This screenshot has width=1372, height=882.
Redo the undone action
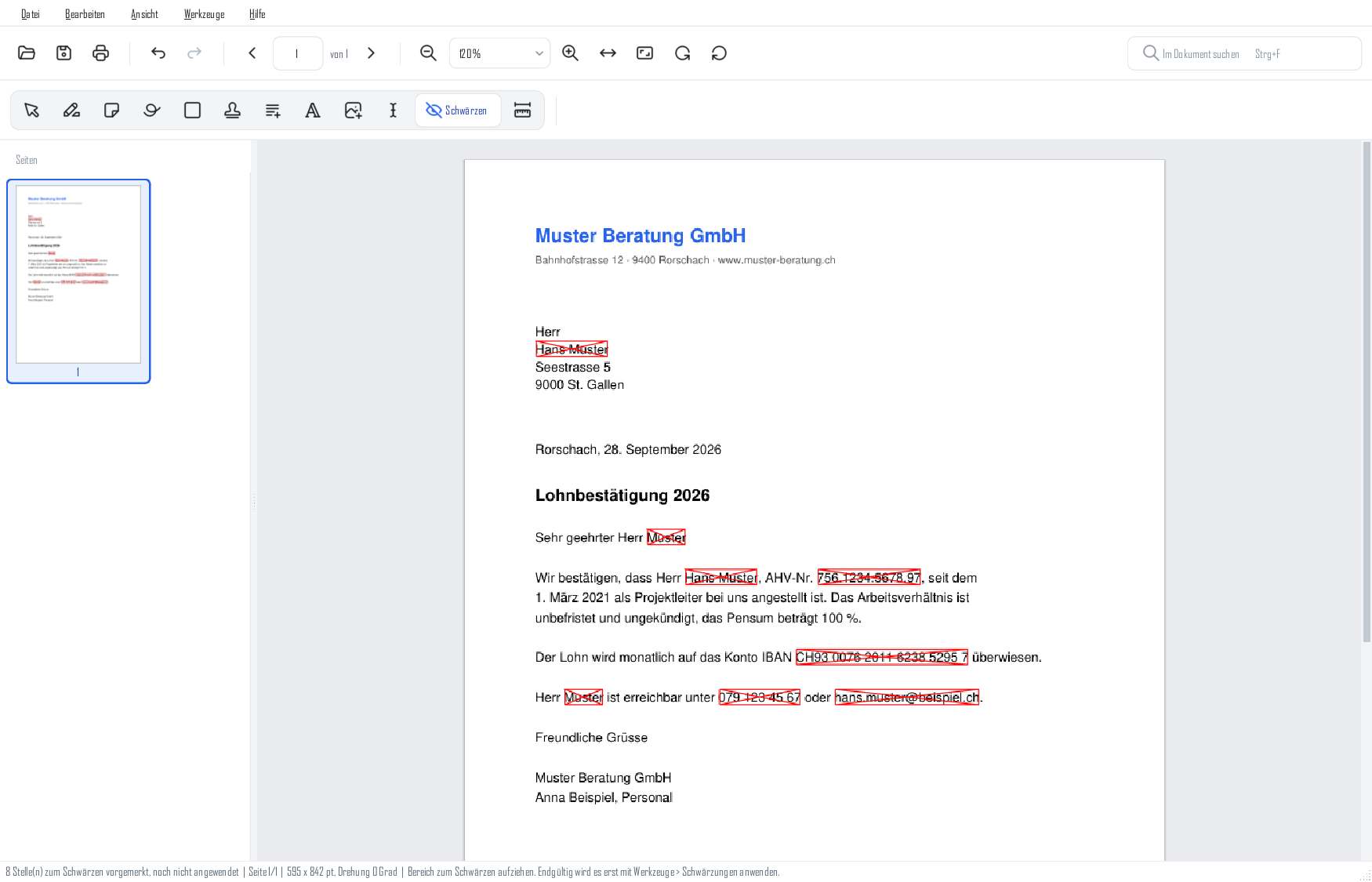(194, 53)
